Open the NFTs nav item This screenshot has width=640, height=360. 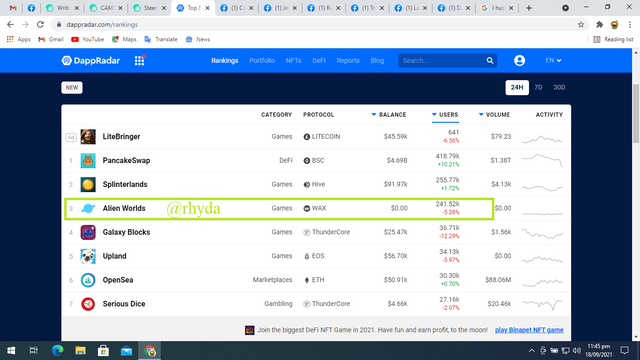coord(293,60)
